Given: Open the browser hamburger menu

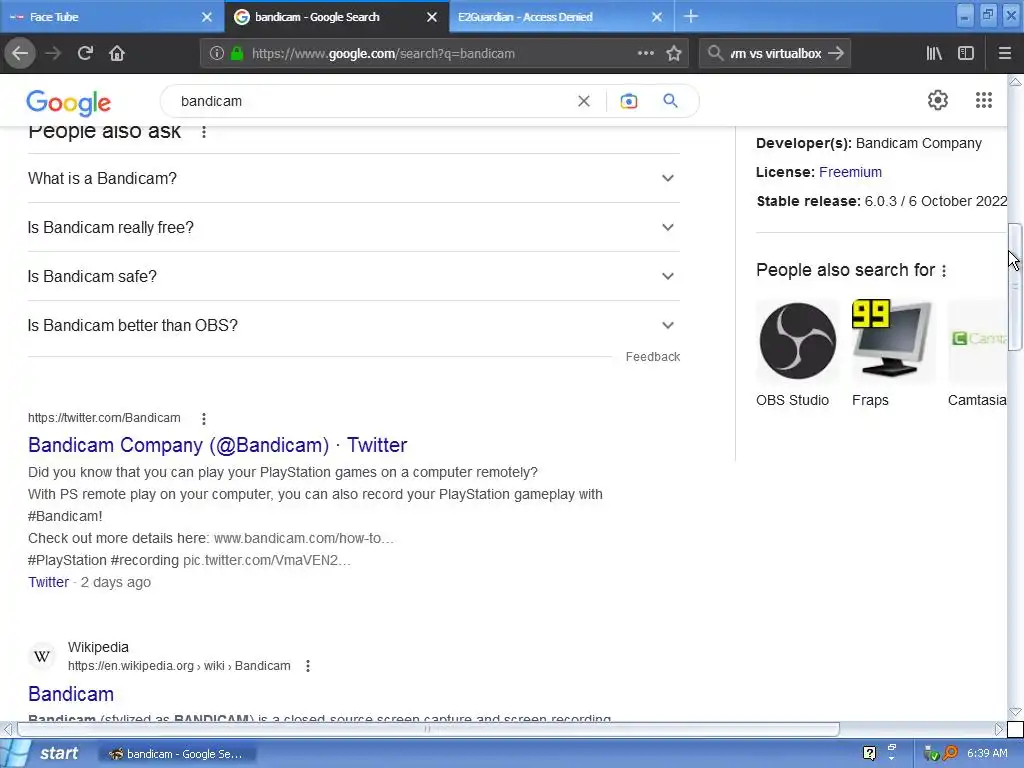Looking at the screenshot, I should 1005,54.
